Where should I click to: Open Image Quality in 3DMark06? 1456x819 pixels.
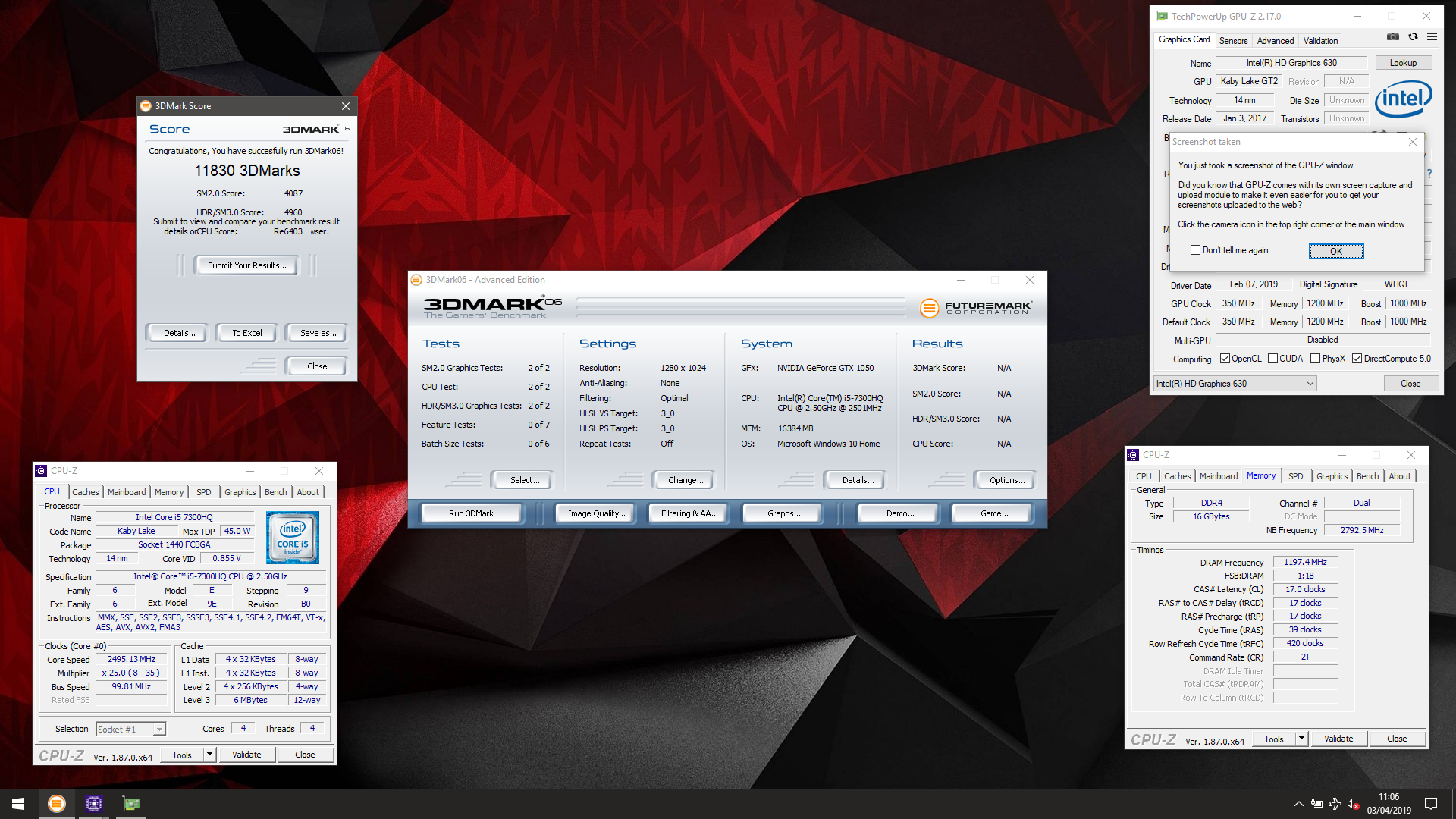click(597, 513)
